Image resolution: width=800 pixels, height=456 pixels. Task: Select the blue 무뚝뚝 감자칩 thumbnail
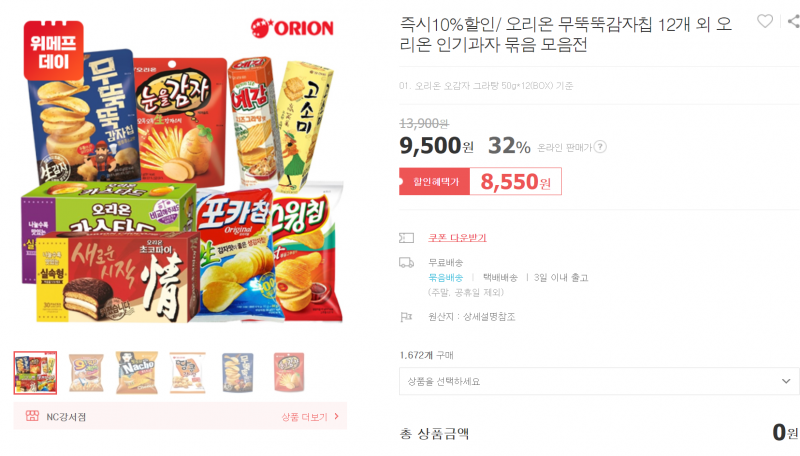click(238, 373)
